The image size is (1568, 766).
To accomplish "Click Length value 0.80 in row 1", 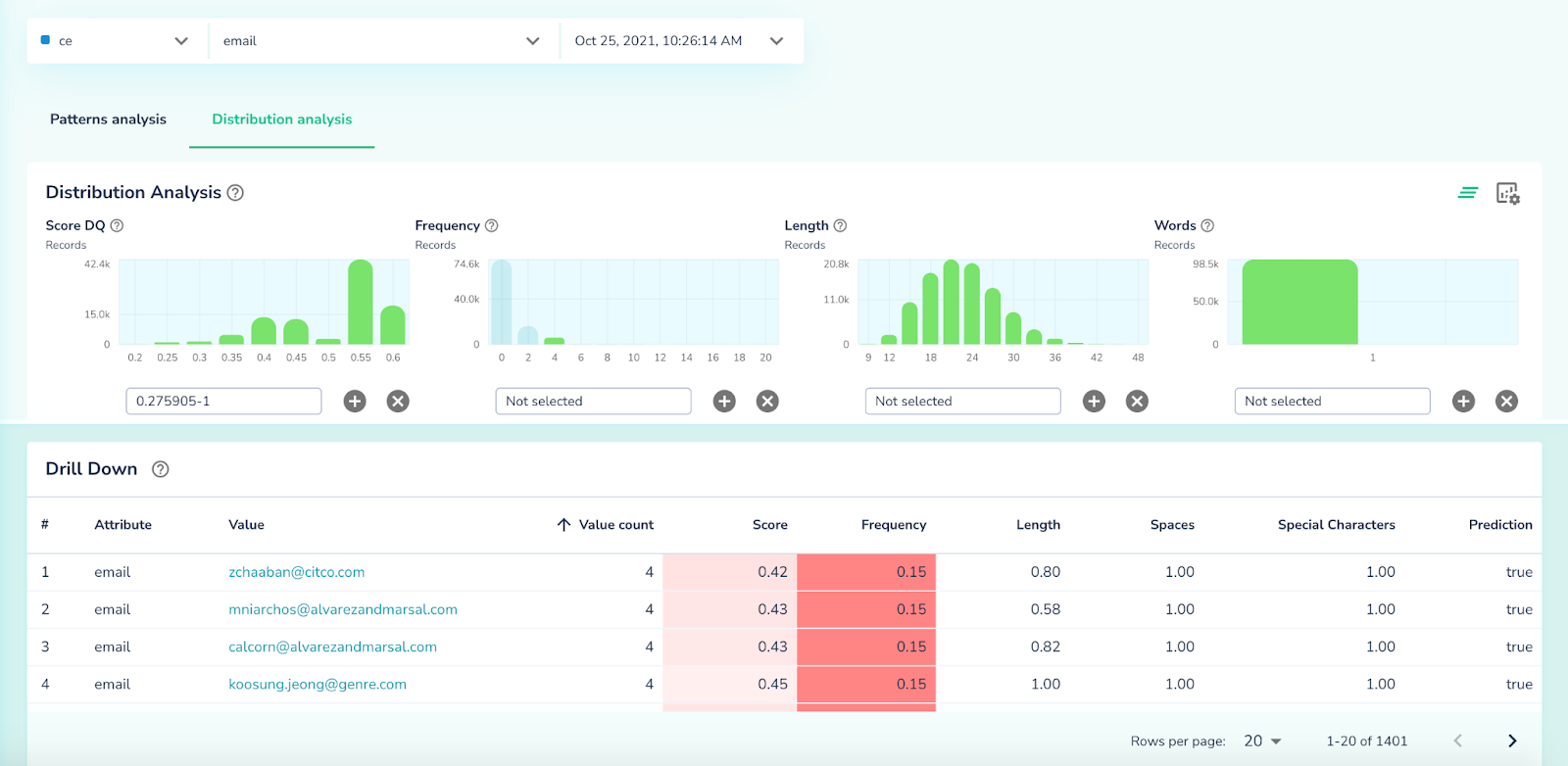I will [1045, 572].
